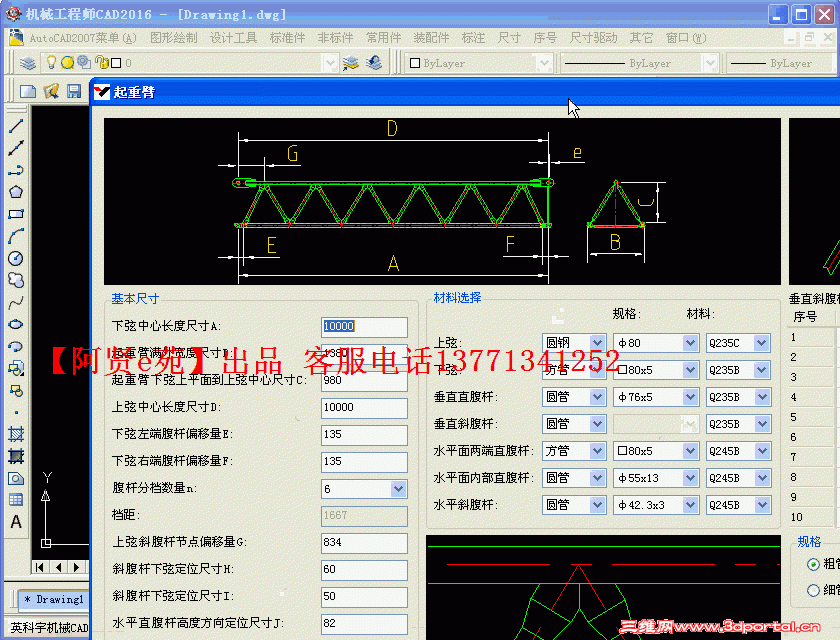Click the new drawing icon
The height and width of the screenshot is (640, 840).
coord(28,91)
